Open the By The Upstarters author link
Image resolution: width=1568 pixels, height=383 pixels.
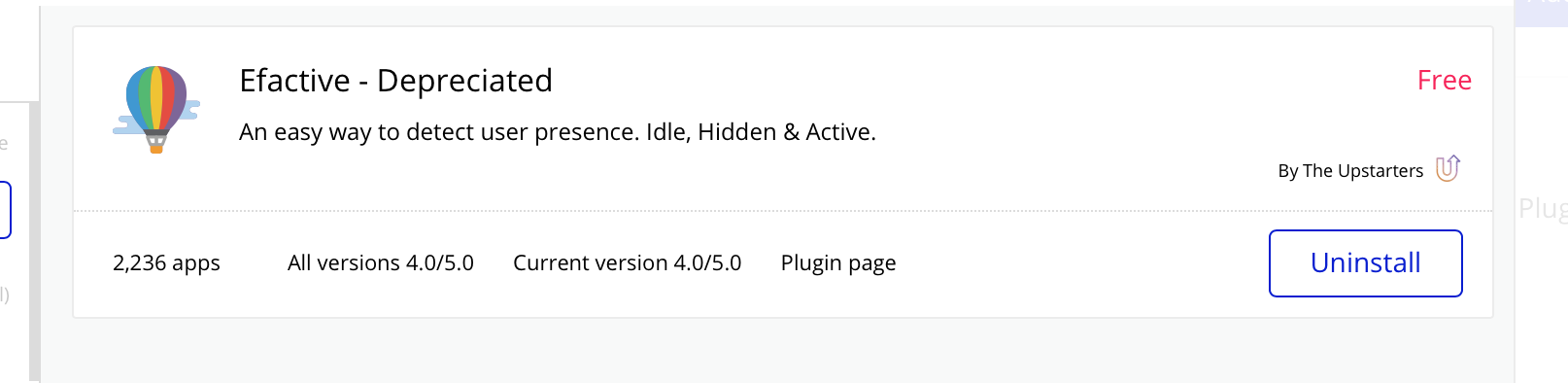(x=1350, y=171)
